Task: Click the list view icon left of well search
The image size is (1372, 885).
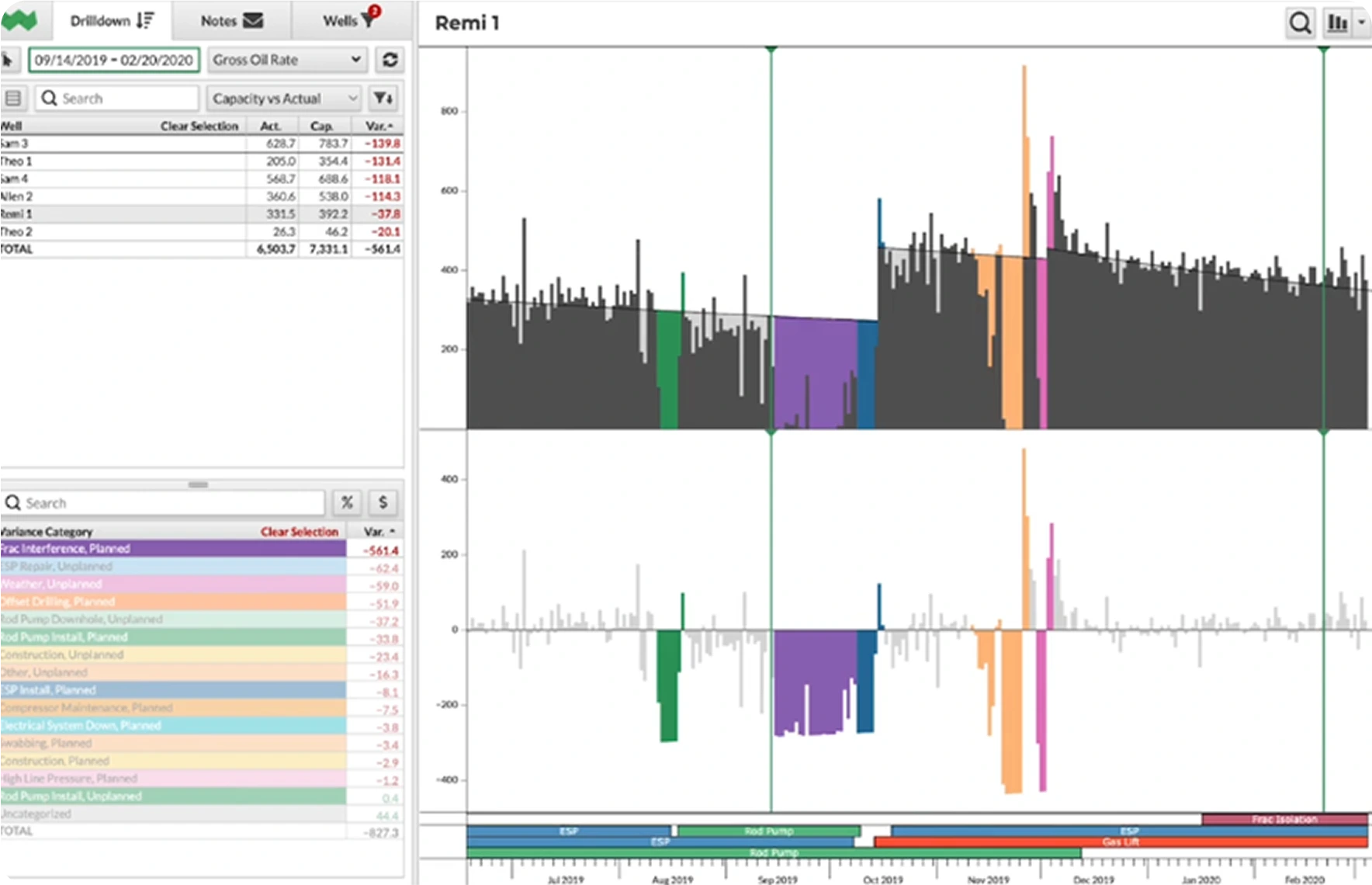Action: click(x=13, y=99)
